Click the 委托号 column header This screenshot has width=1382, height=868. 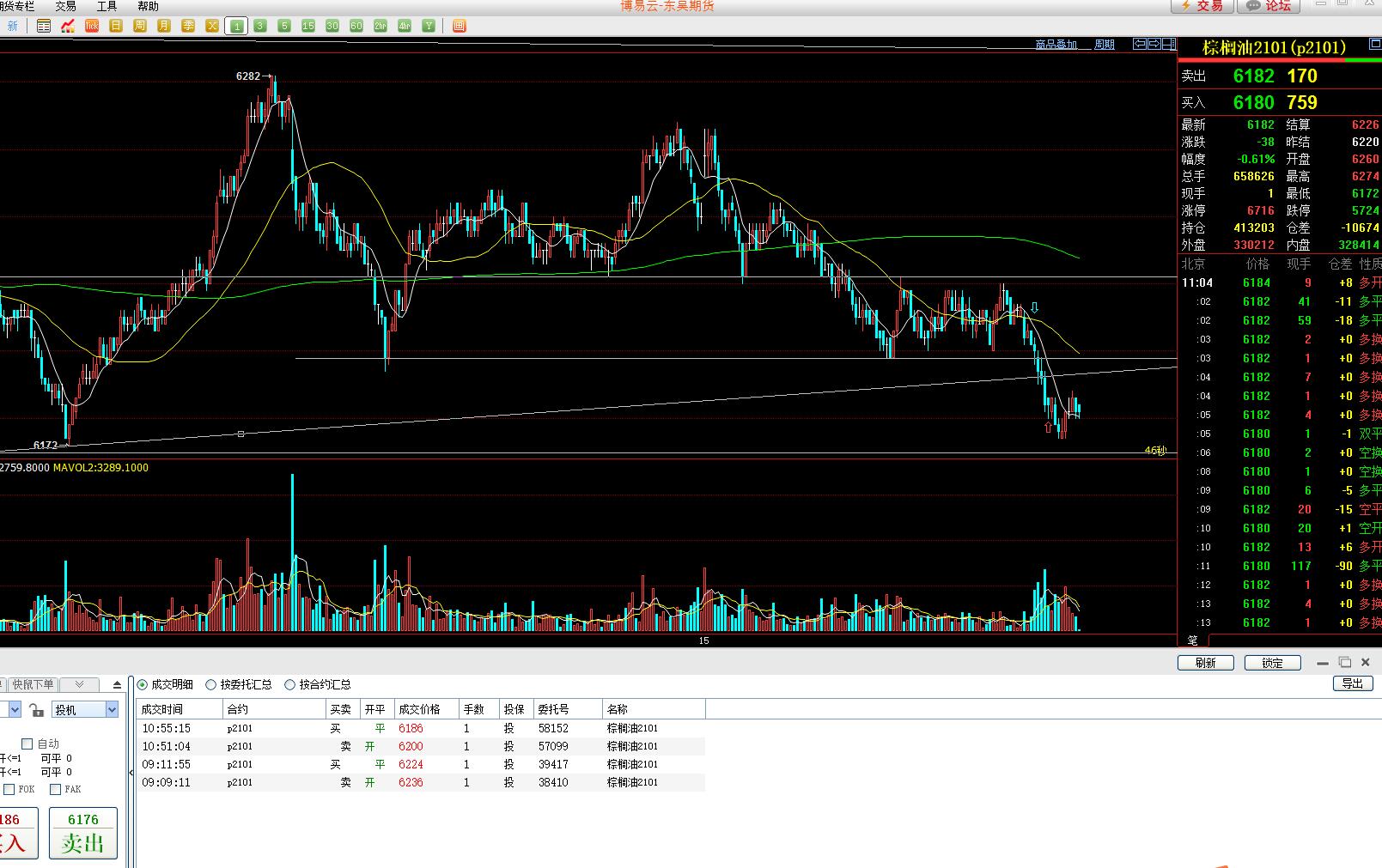(x=568, y=709)
